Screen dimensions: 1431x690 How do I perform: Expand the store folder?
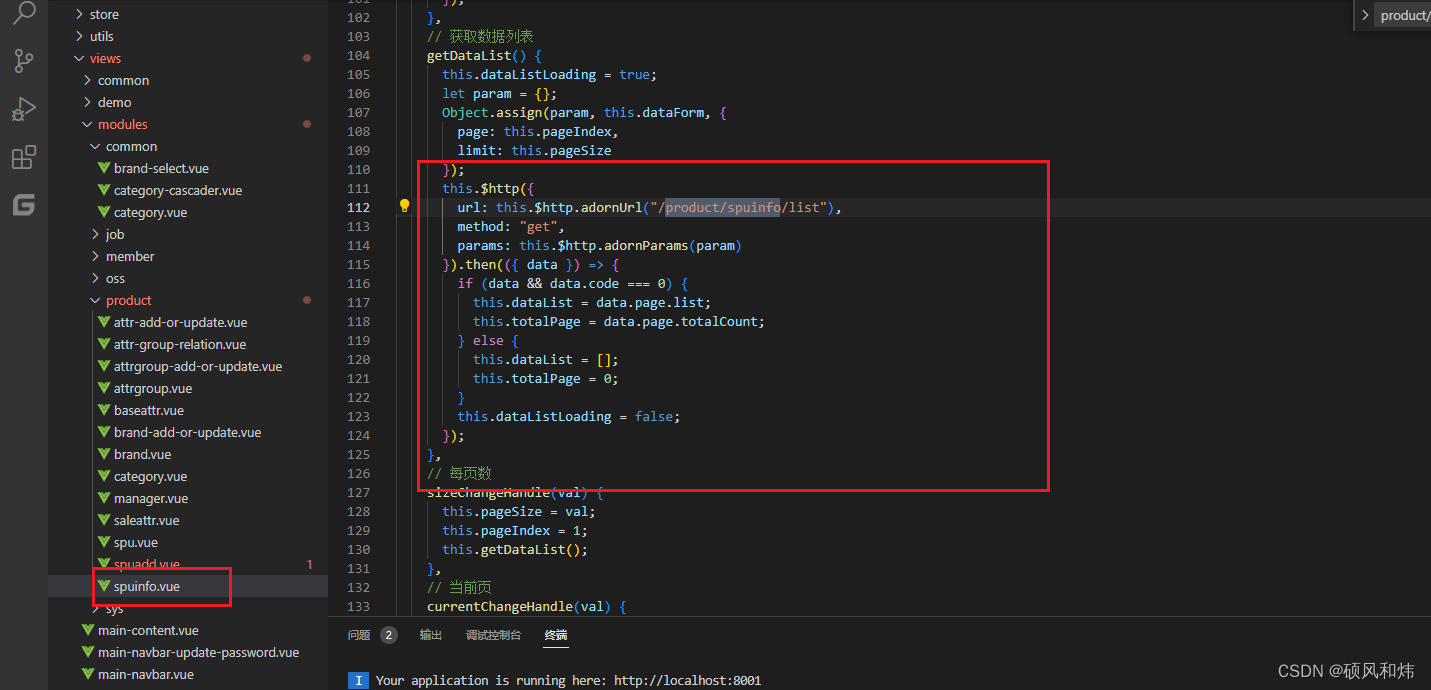pos(80,14)
